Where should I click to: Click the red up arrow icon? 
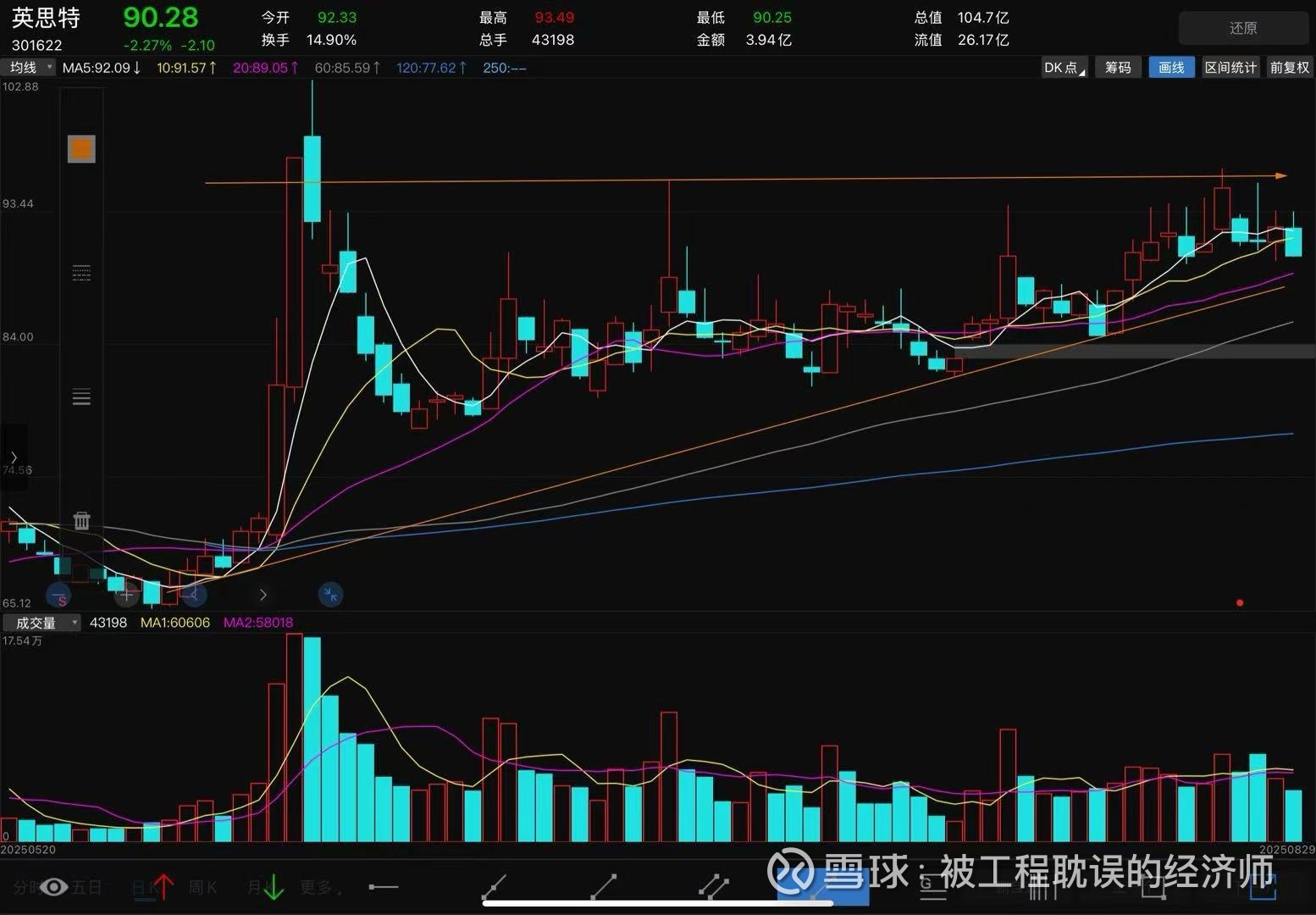click(163, 887)
